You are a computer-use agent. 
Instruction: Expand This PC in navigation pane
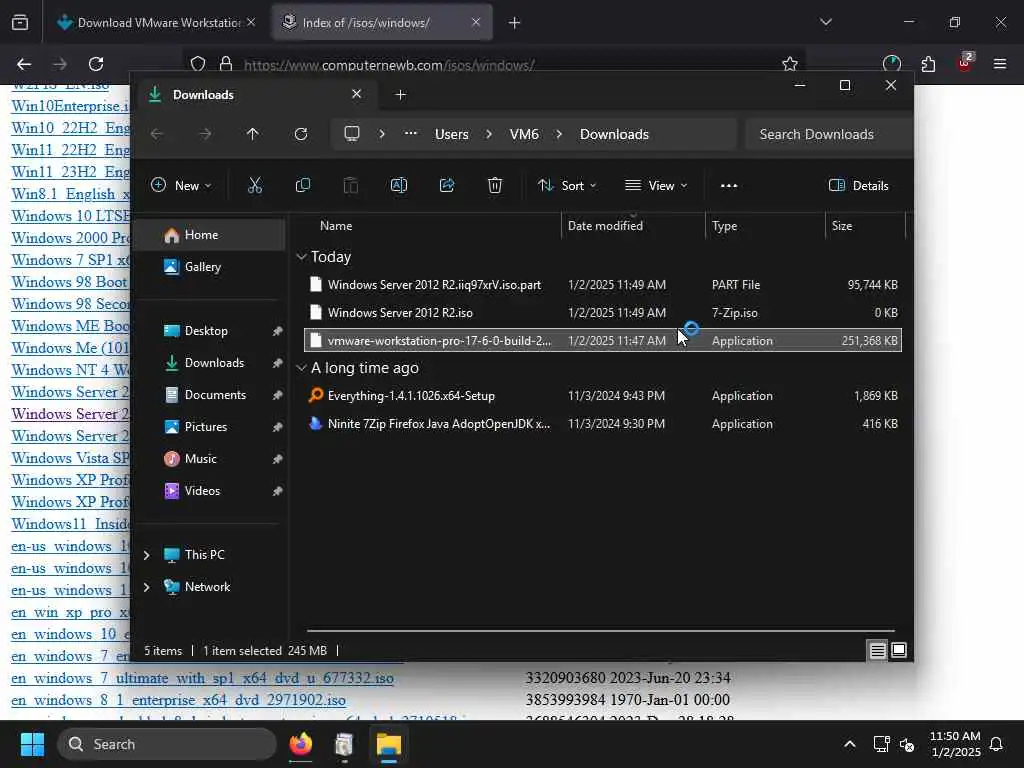point(147,555)
